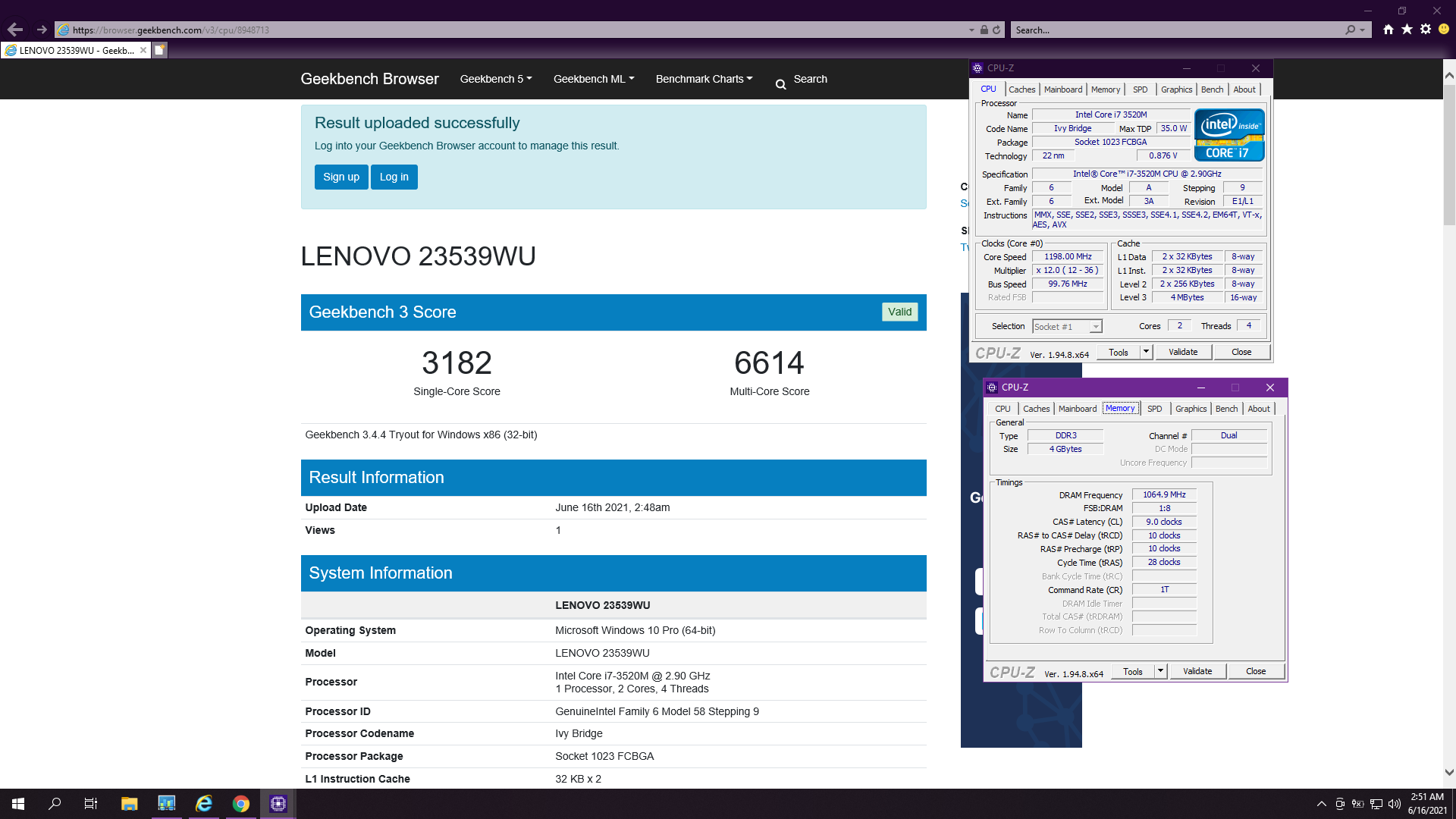Click Validate in upper CPU-Z window

click(1183, 352)
